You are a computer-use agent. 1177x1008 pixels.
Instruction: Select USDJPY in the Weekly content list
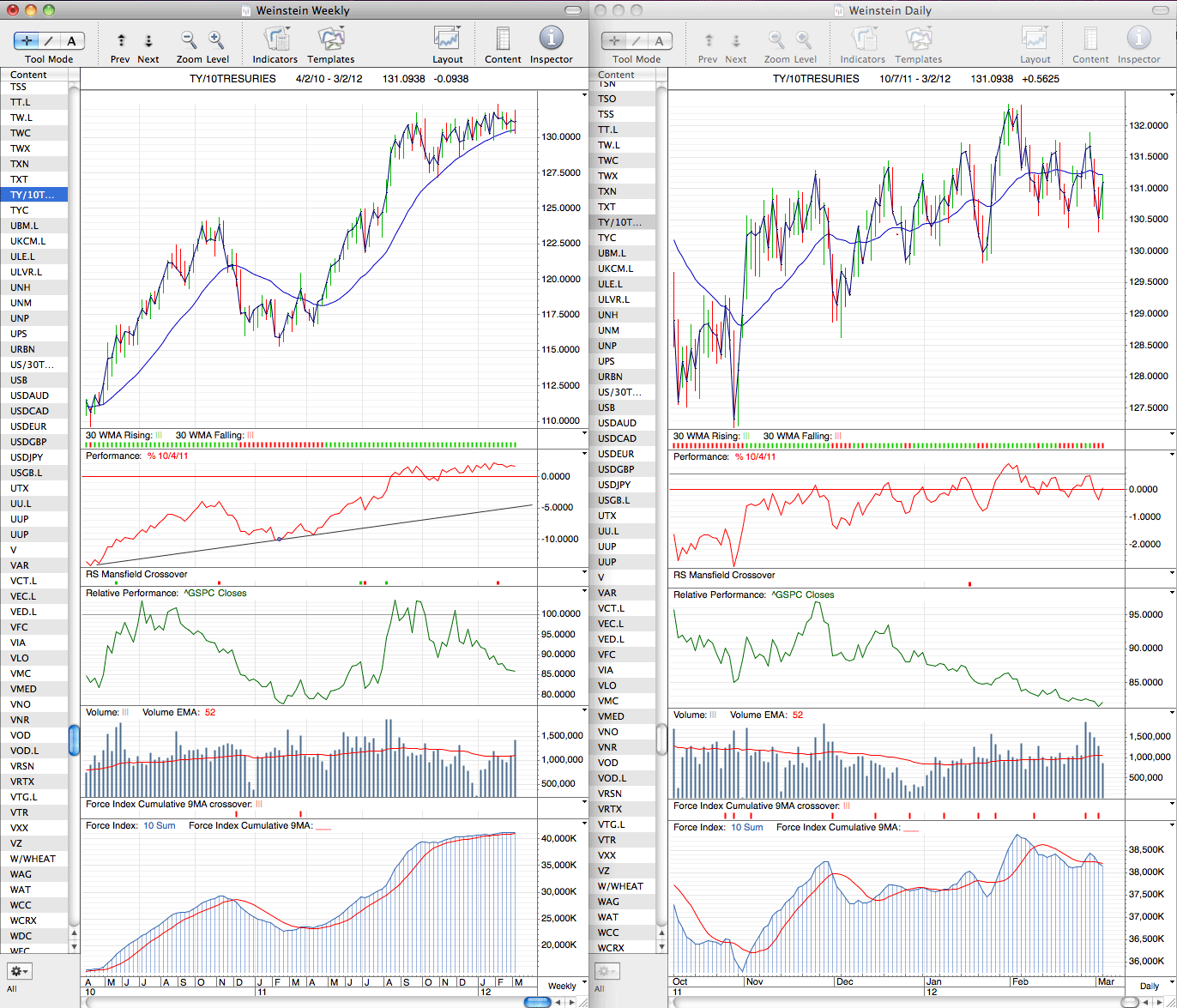coord(34,457)
